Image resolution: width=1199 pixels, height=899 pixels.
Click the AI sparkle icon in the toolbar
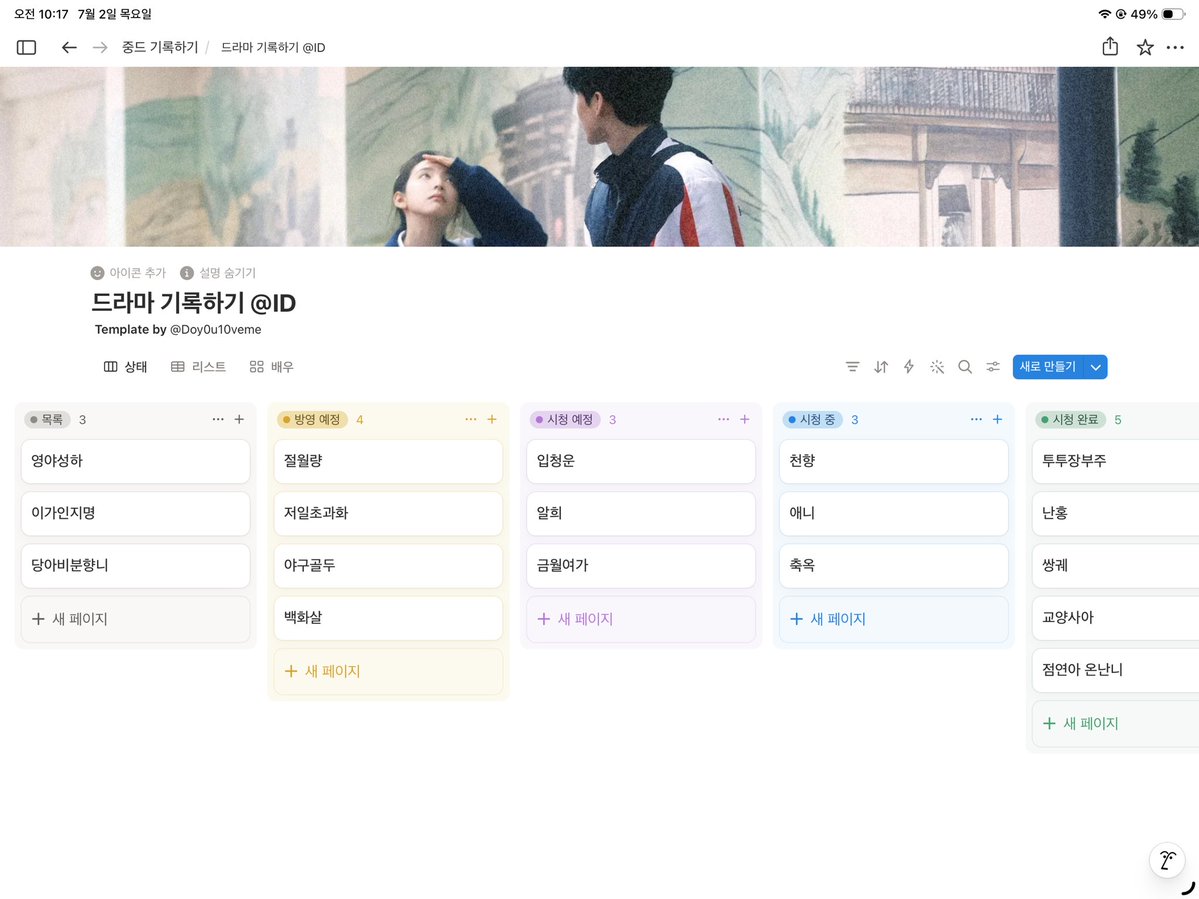coord(937,367)
